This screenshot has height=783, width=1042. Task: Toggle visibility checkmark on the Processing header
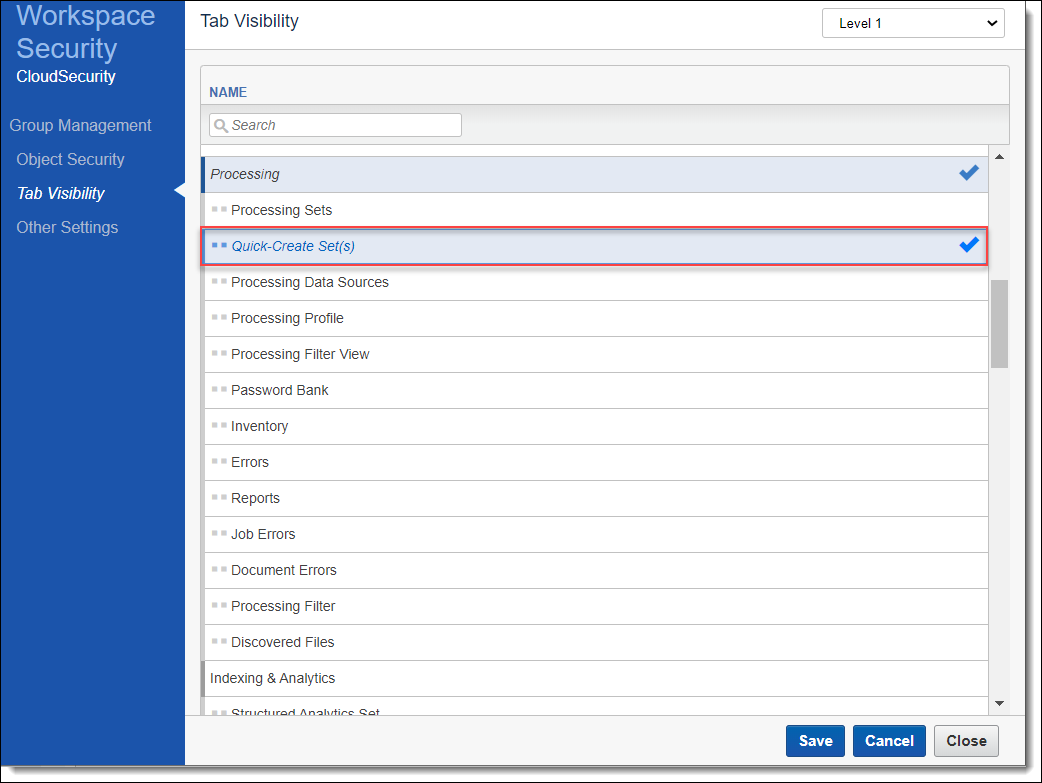tap(967, 172)
